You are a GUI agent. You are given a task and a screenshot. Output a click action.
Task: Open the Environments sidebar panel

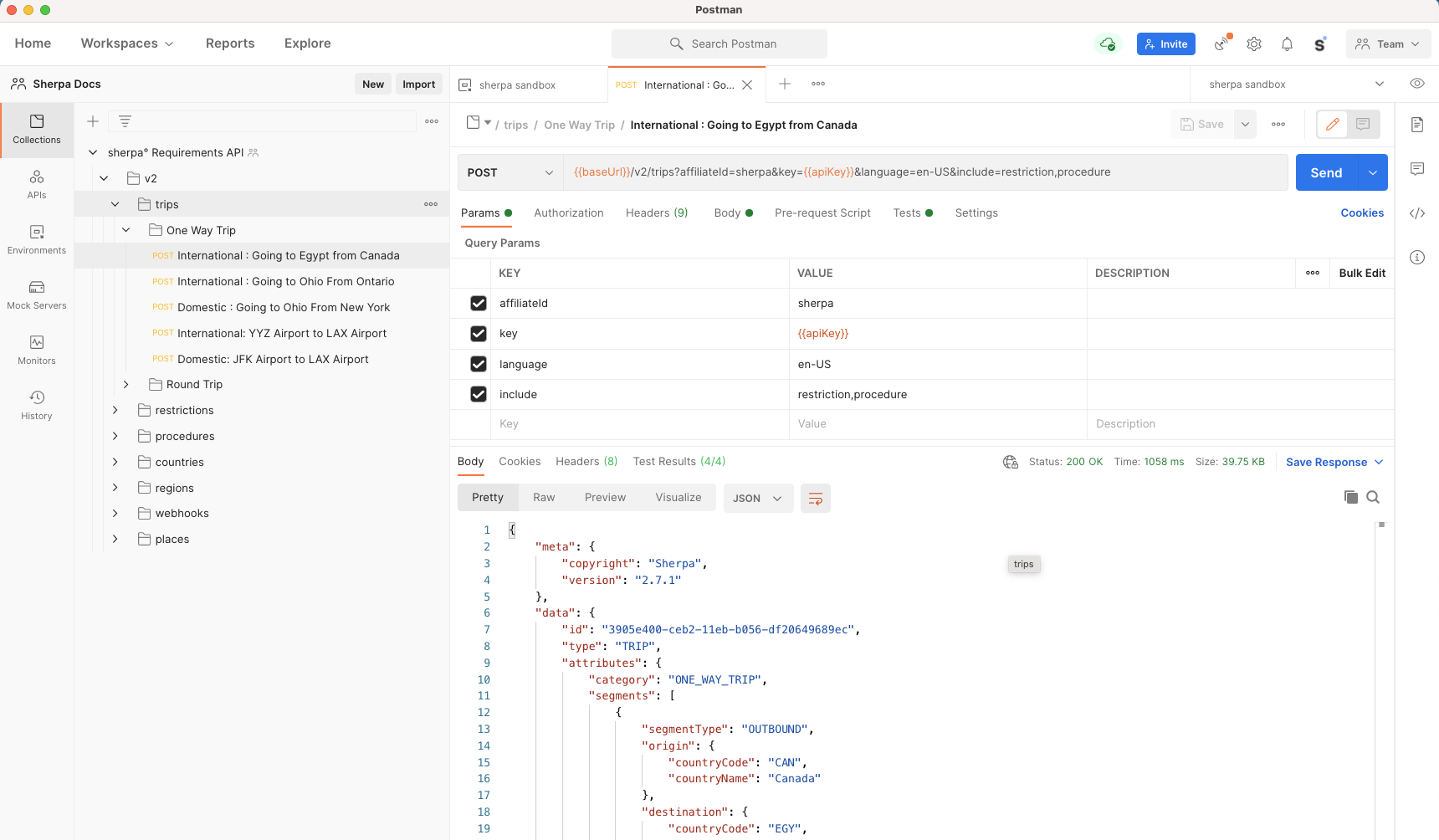[x=37, y=240]
